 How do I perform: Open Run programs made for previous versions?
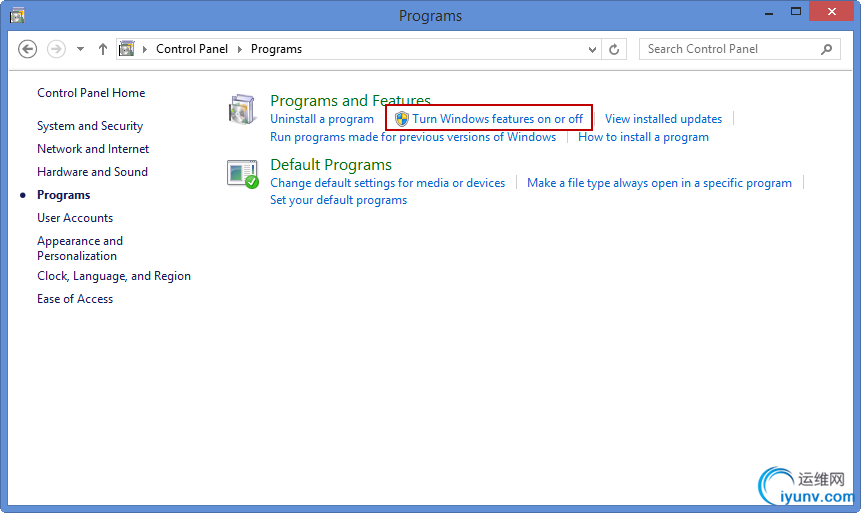tap(413, 137)
